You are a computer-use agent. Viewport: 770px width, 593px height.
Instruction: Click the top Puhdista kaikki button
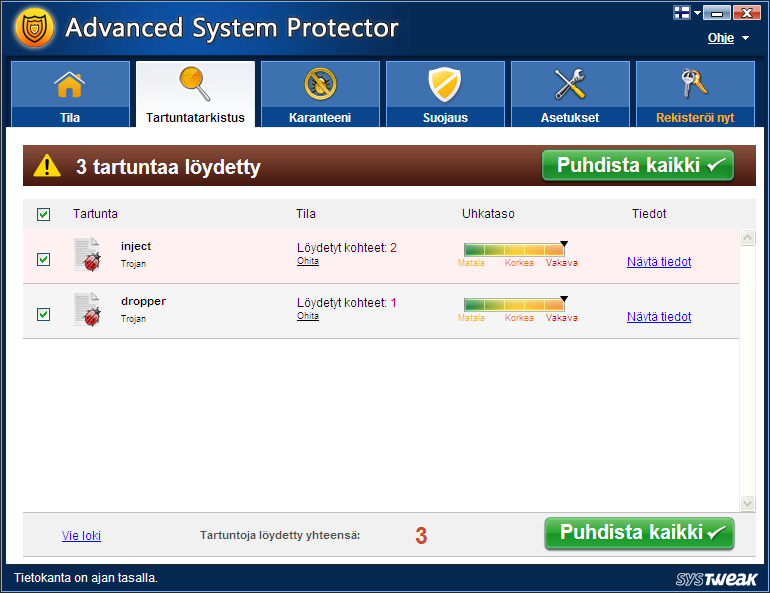(638, 165)
